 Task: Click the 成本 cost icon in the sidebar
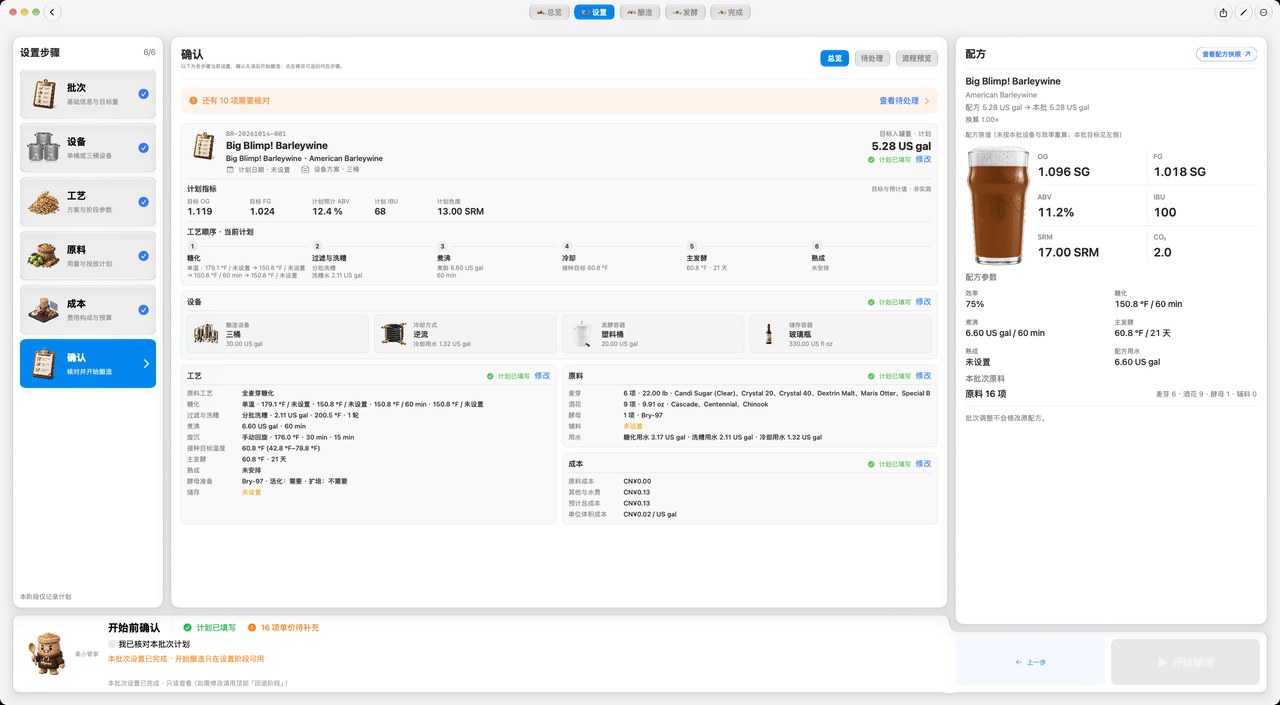coord(44,309)
